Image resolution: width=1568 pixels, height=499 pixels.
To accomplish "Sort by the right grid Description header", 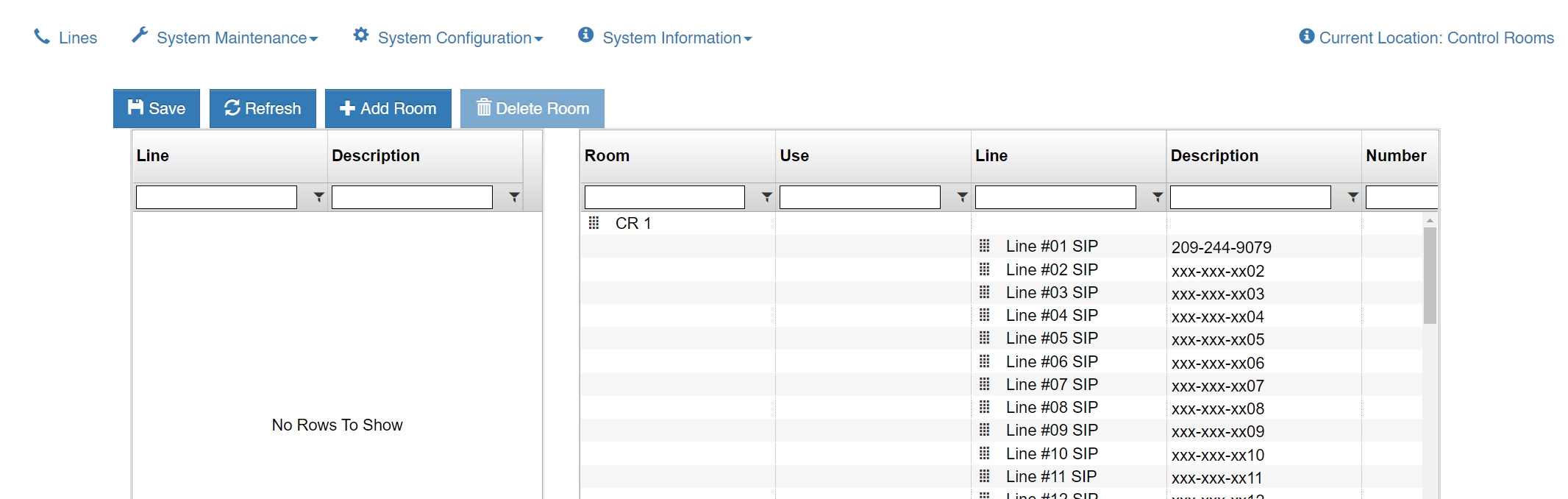I will [x=1264, y=156].
